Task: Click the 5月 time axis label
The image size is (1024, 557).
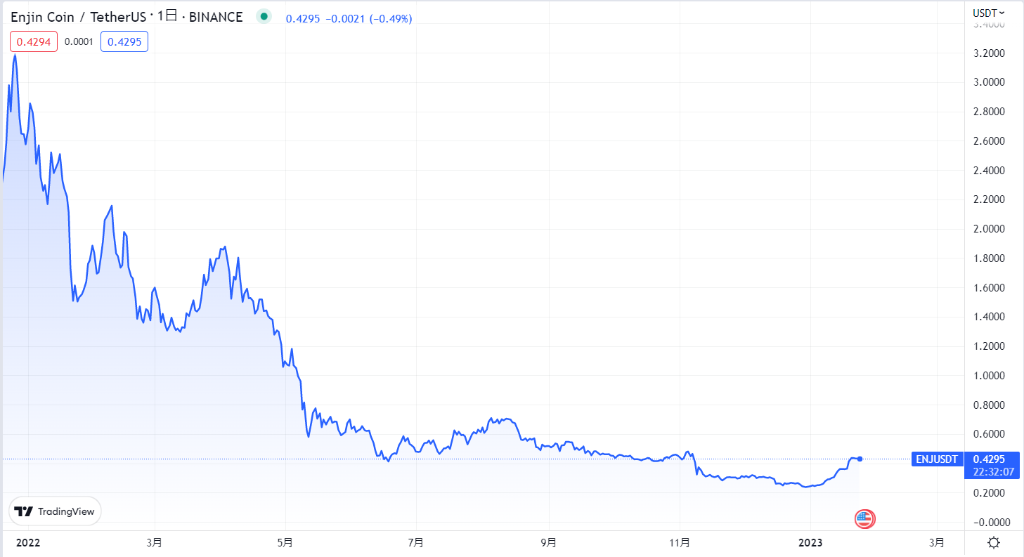Action: point(285,543)
